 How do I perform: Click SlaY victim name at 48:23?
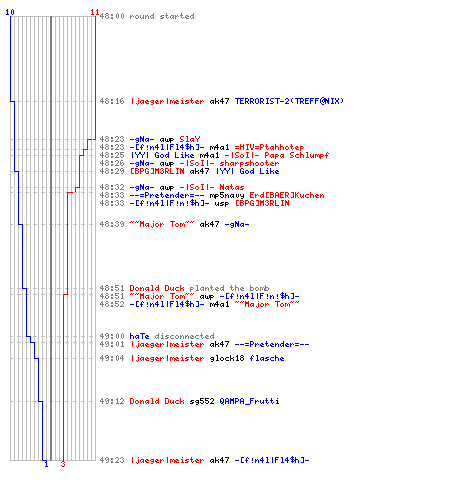point(190,139)
